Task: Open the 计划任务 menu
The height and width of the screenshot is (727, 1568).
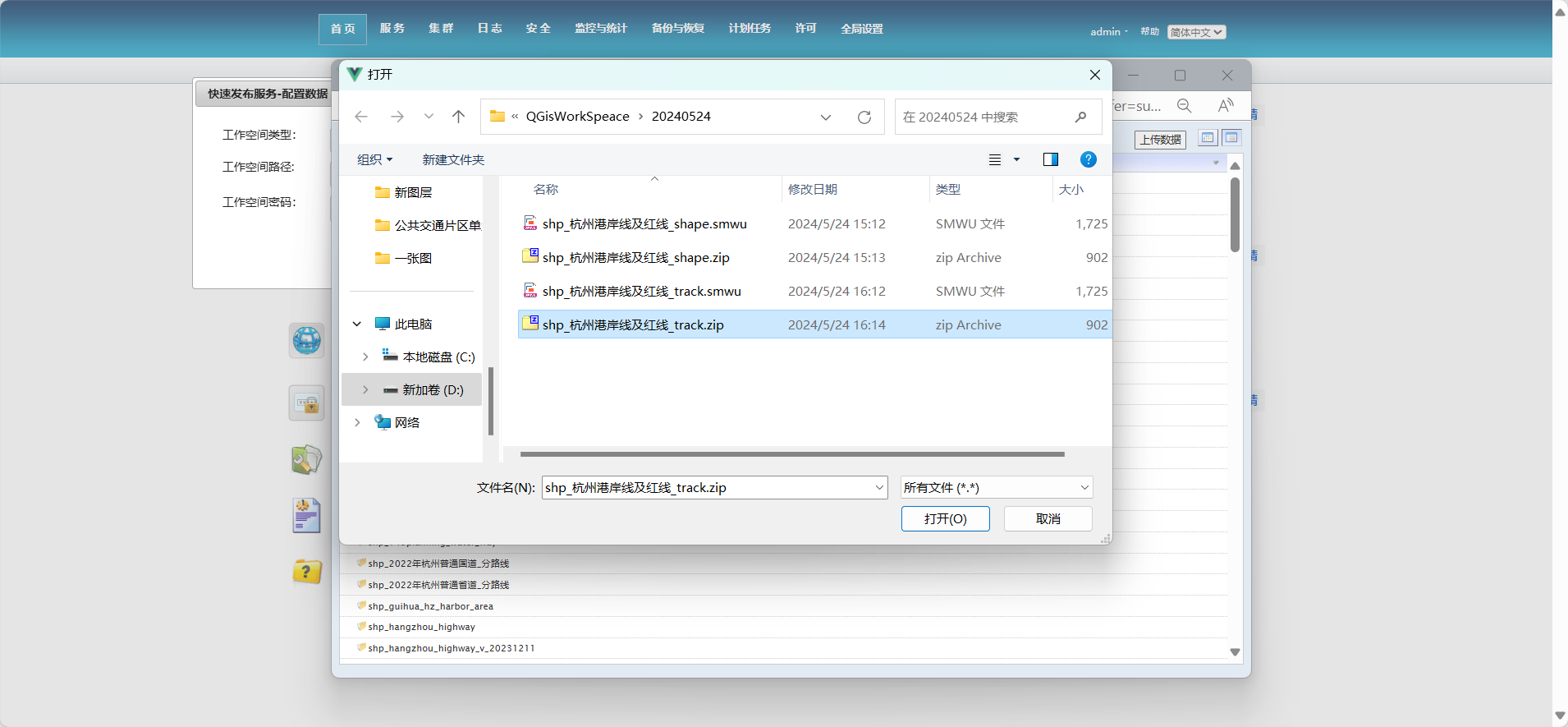Action: (x=750, y=28)
